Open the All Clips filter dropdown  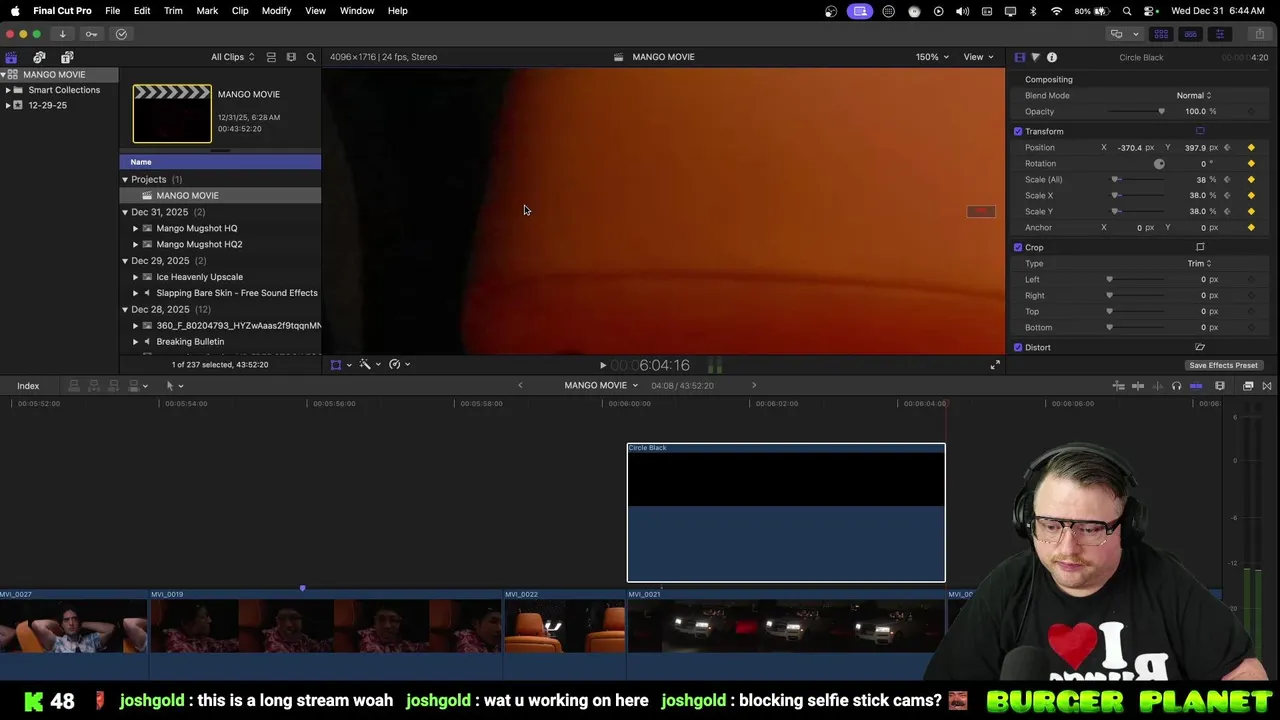pyautogui.click(x=232, y=57)
